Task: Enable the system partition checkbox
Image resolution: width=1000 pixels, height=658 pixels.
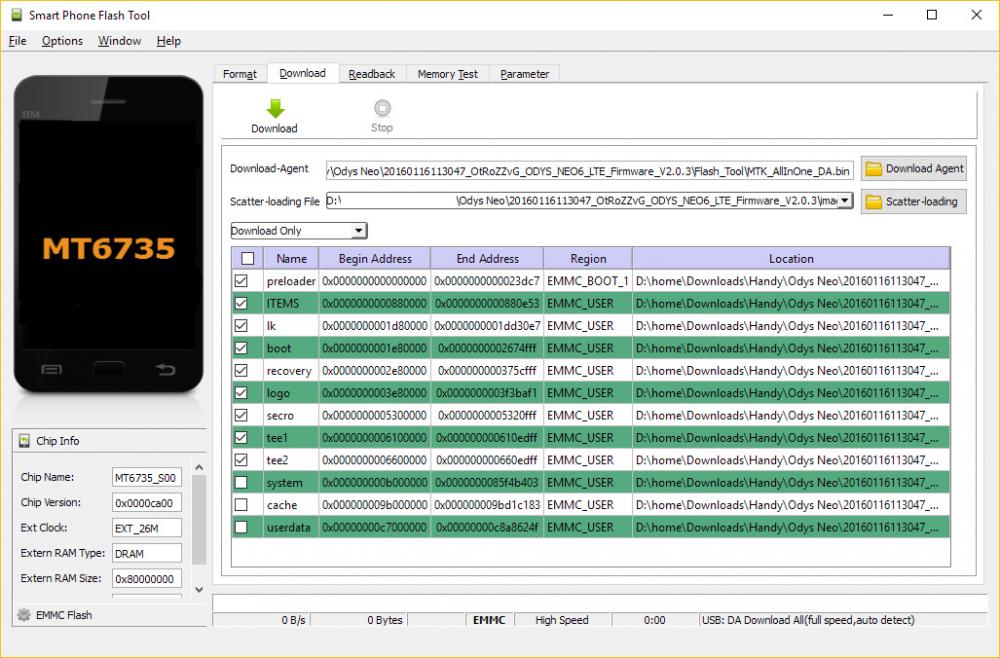Action: click(241, 483)
